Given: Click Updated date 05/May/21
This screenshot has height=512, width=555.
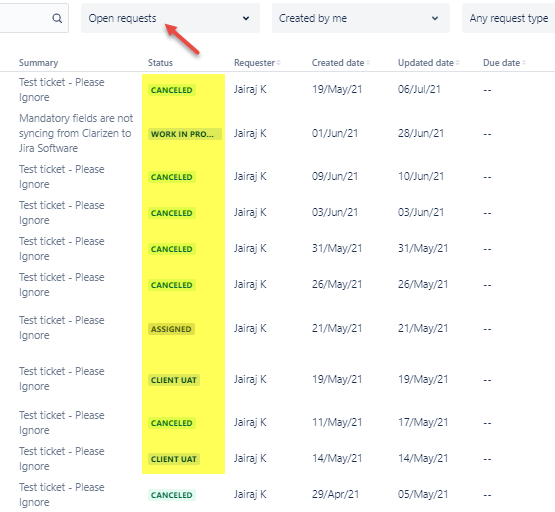Looking at the screenshot, I should [423, 494].
